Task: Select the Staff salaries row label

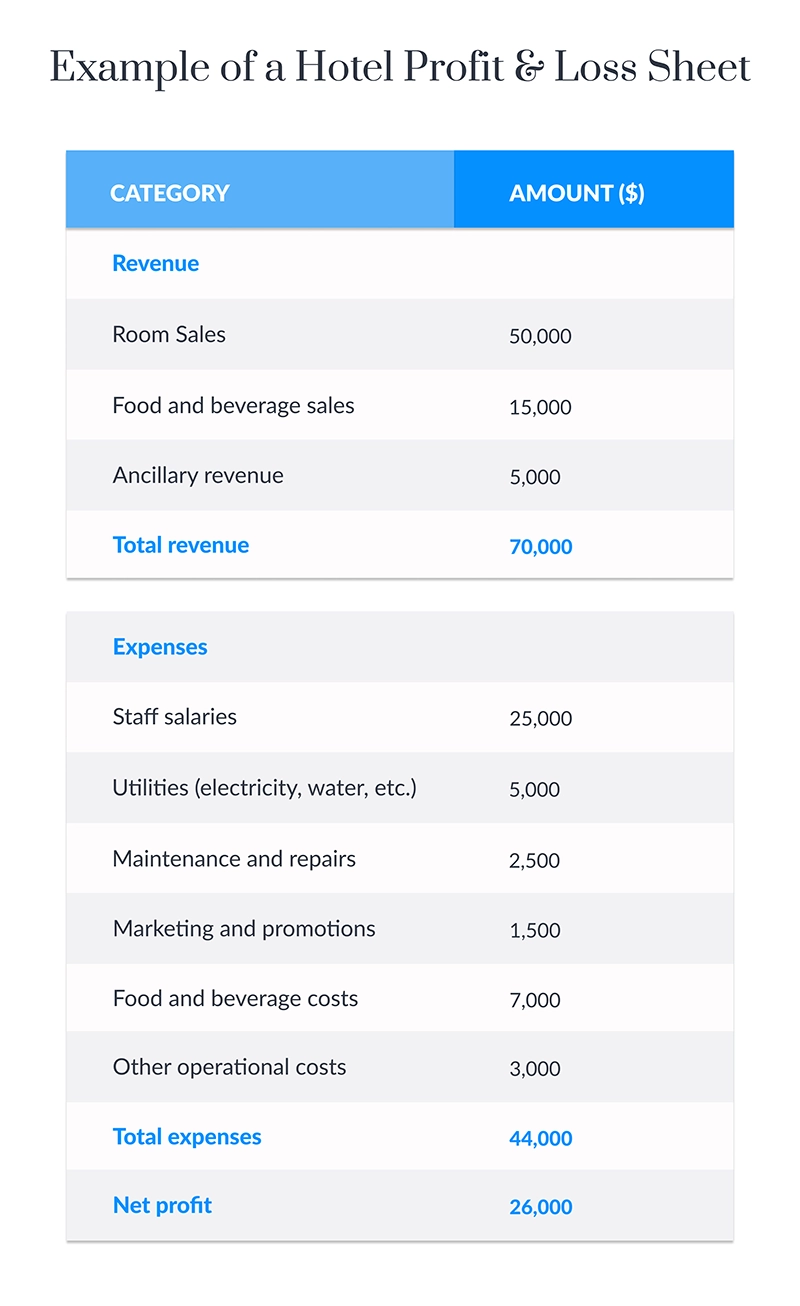Action: click(175, 717)
